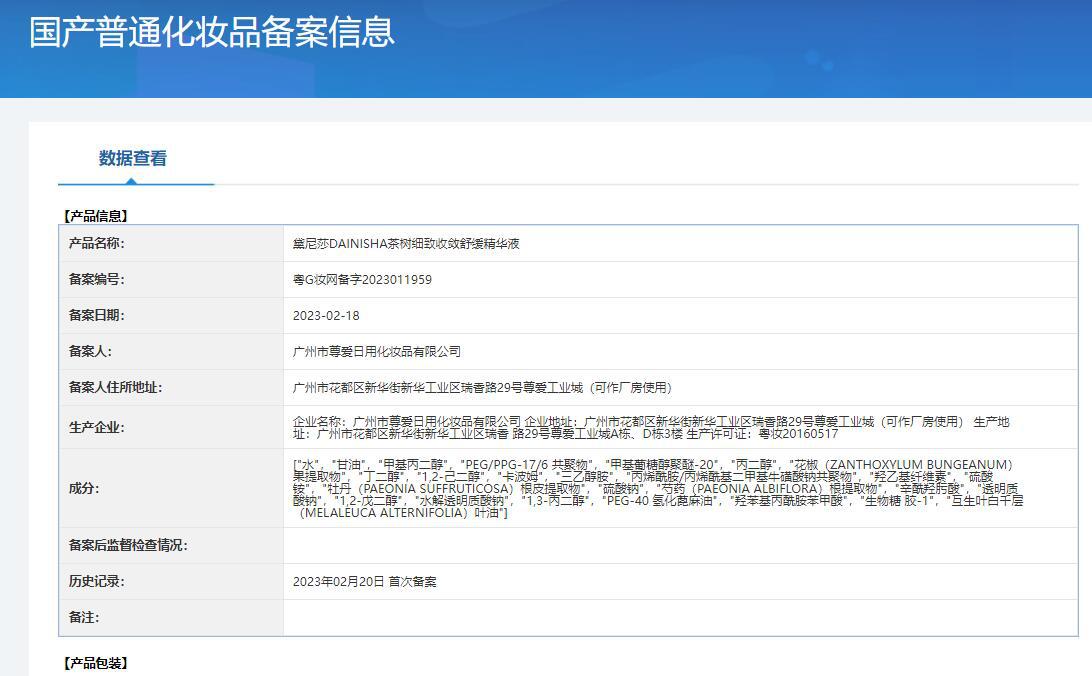Screen dimensions: 1092x676
Task: Click the 备案人住所地址 label cell
Action: click(171, 388)
